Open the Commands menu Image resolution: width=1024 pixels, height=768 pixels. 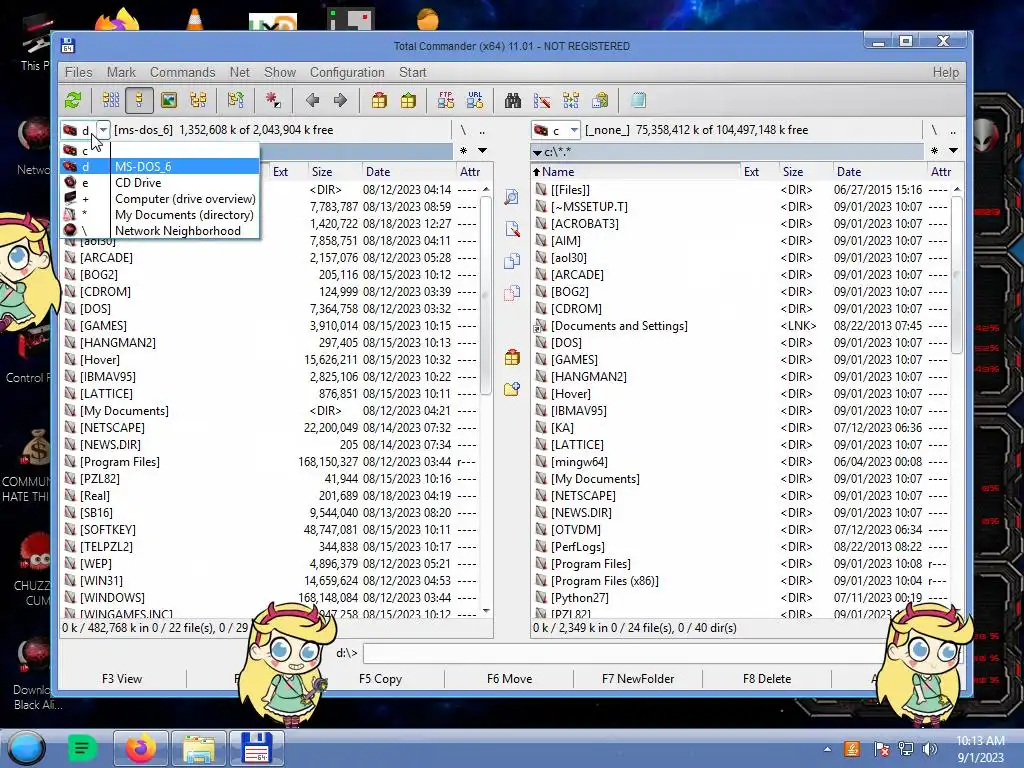pyautogui.click(x=182, y=72)
